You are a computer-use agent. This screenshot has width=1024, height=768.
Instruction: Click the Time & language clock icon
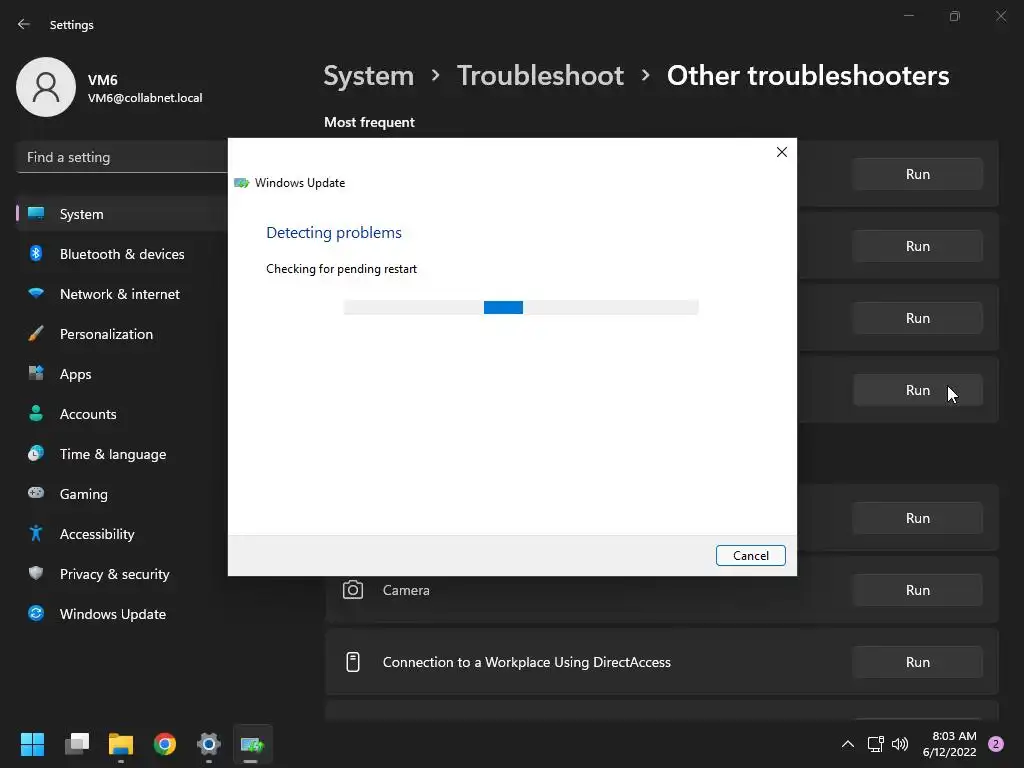click(36, 453)
